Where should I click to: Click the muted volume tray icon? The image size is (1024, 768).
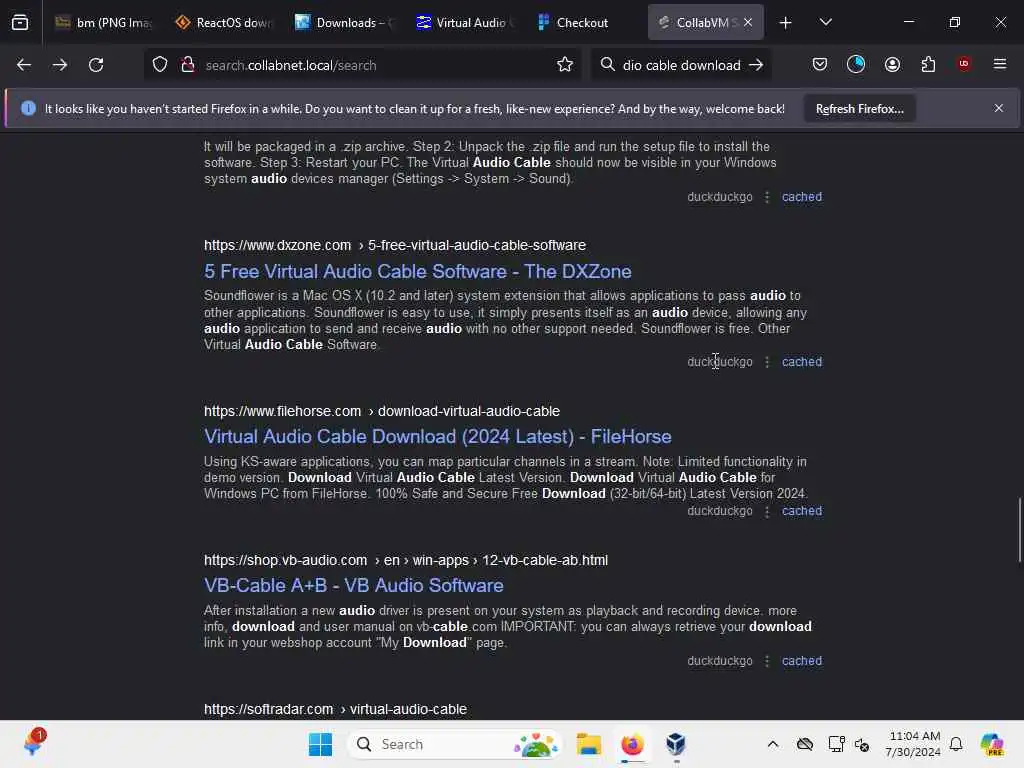(862, 744)
